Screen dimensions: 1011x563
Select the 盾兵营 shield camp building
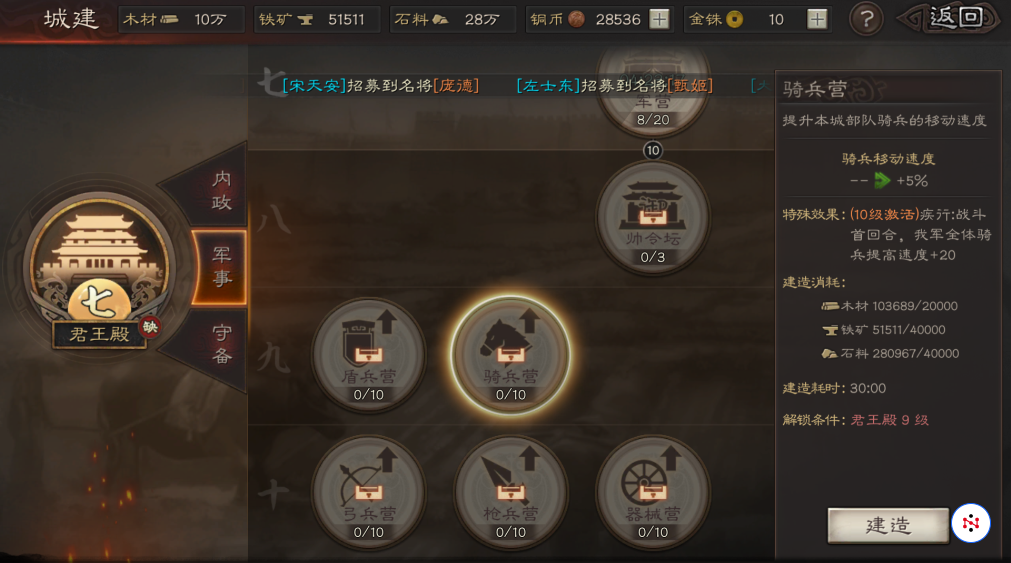368,355
